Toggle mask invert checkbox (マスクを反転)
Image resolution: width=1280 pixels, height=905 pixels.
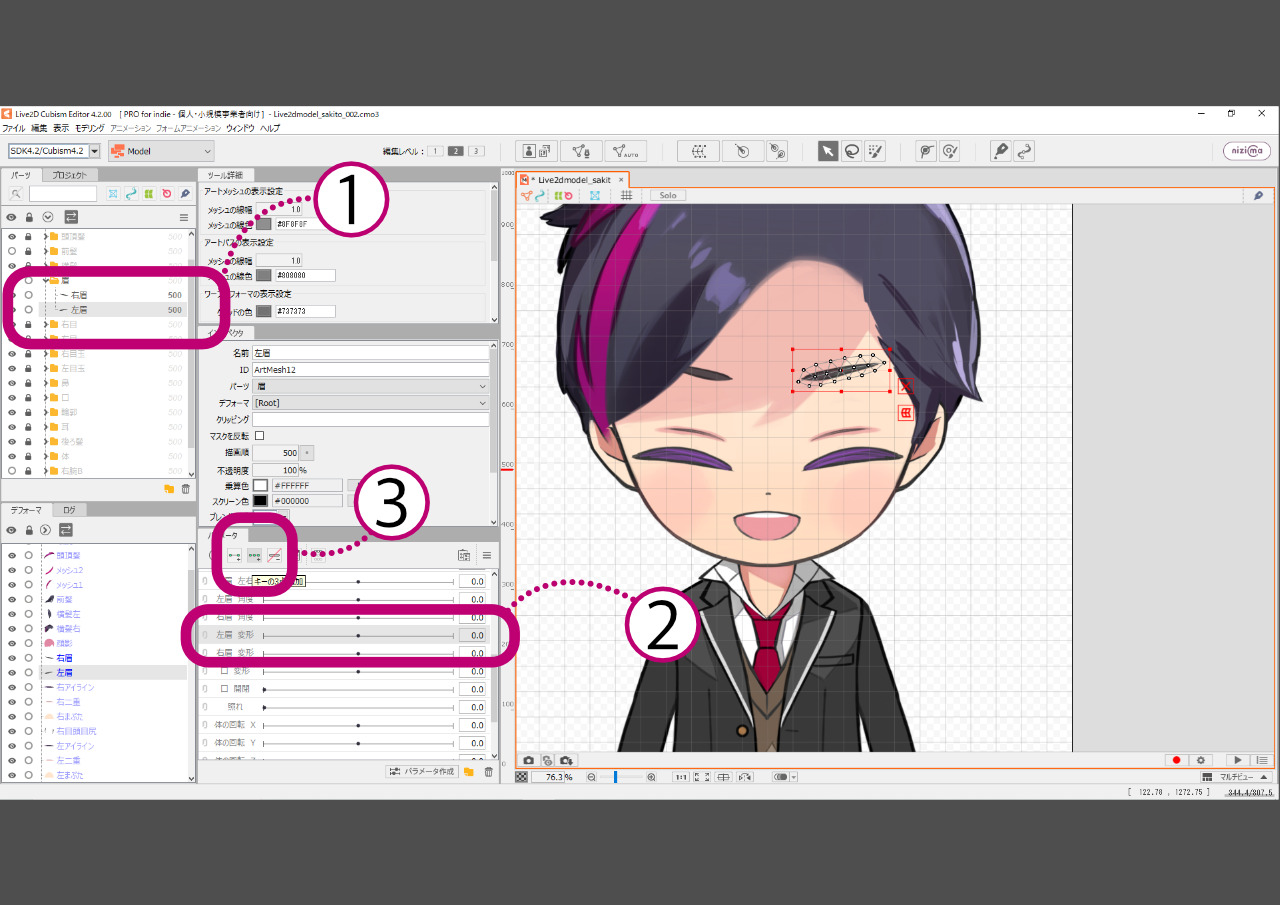[260, 436]
